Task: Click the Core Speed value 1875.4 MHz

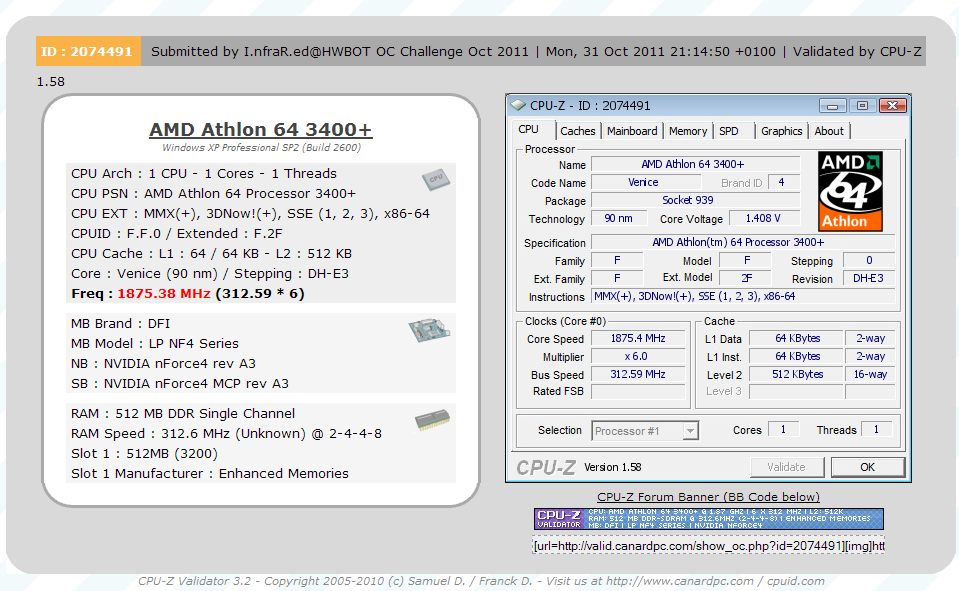Action: [x=638, y=338]
